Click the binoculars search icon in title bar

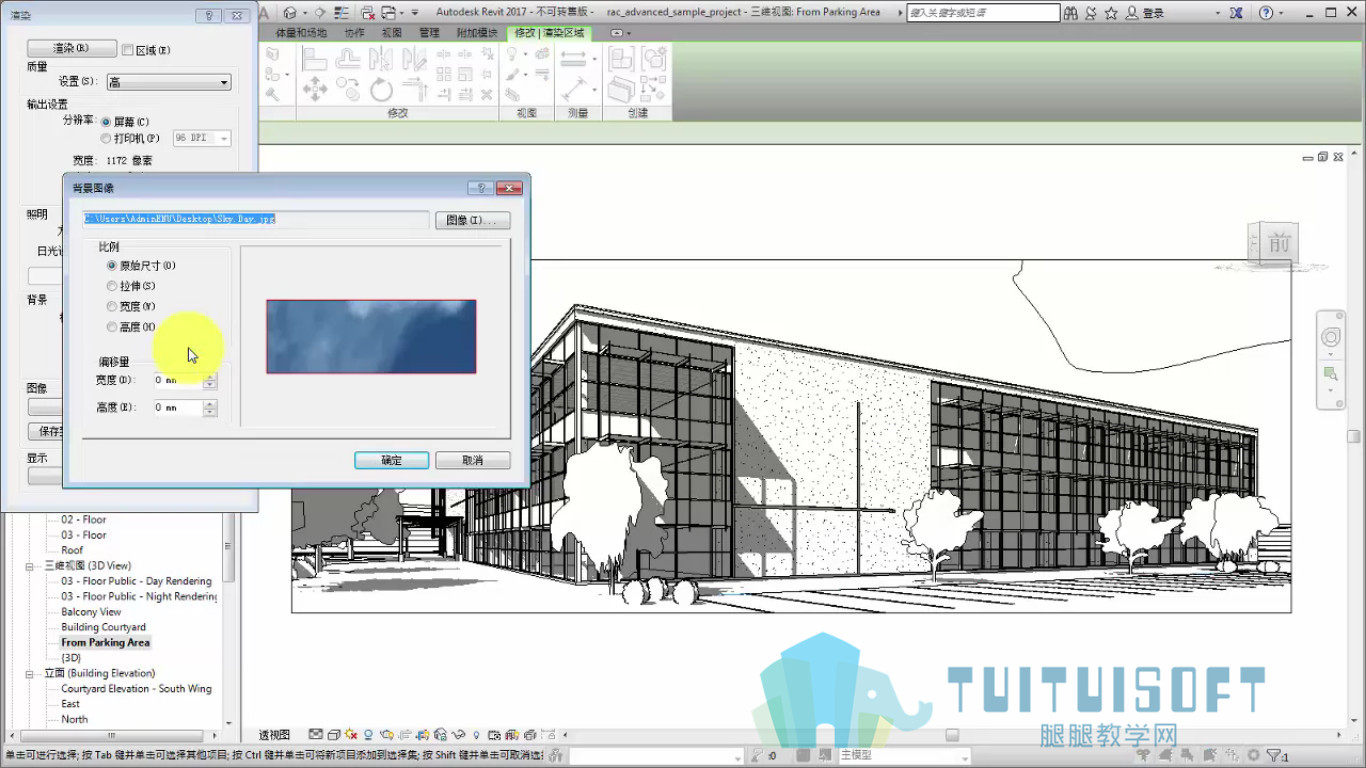(1071, 13)
